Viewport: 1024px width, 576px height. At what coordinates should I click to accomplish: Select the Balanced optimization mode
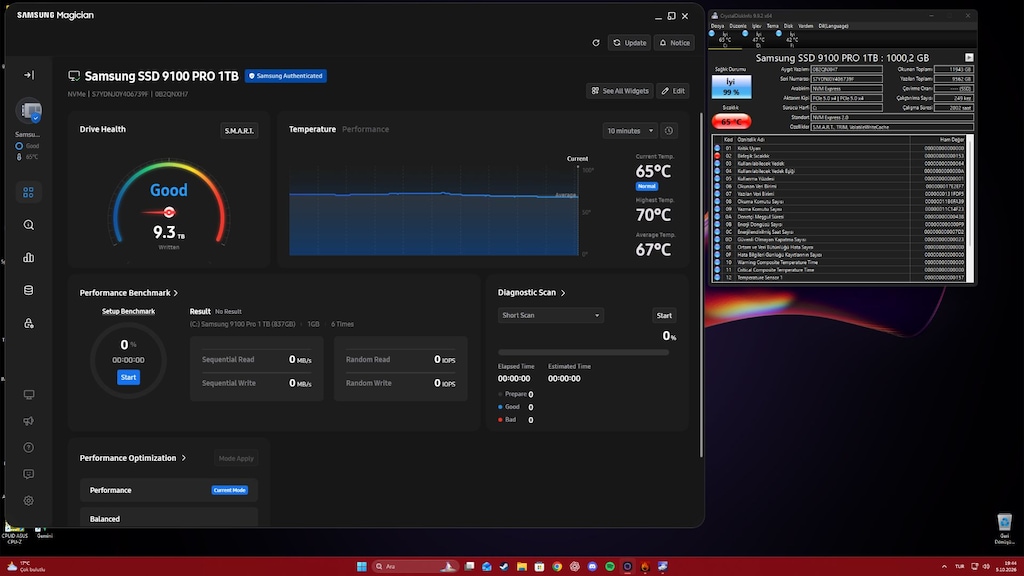(x=168, y=519)
